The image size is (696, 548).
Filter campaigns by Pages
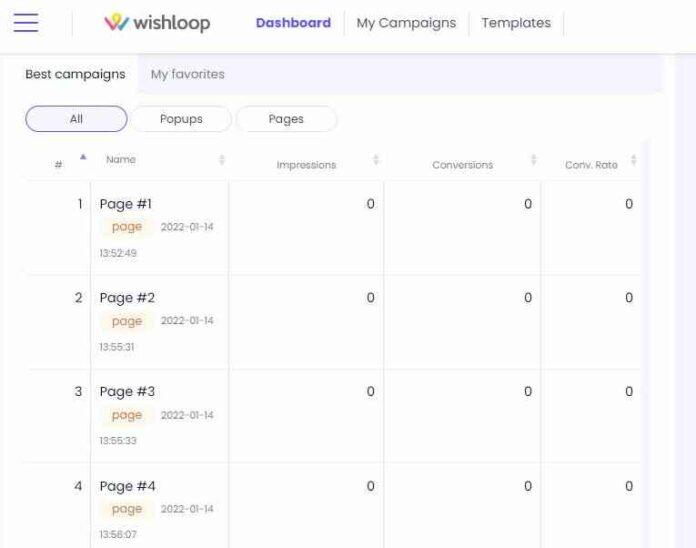point(286,119)
